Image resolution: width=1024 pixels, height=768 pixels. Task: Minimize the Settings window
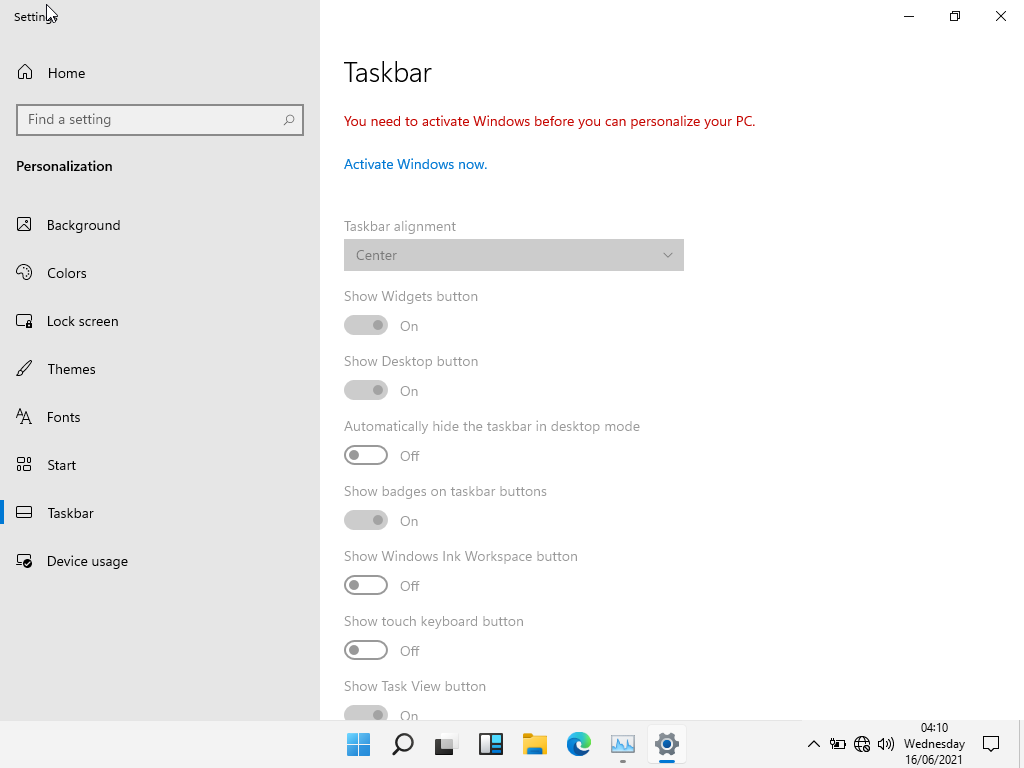pos(909,16)
